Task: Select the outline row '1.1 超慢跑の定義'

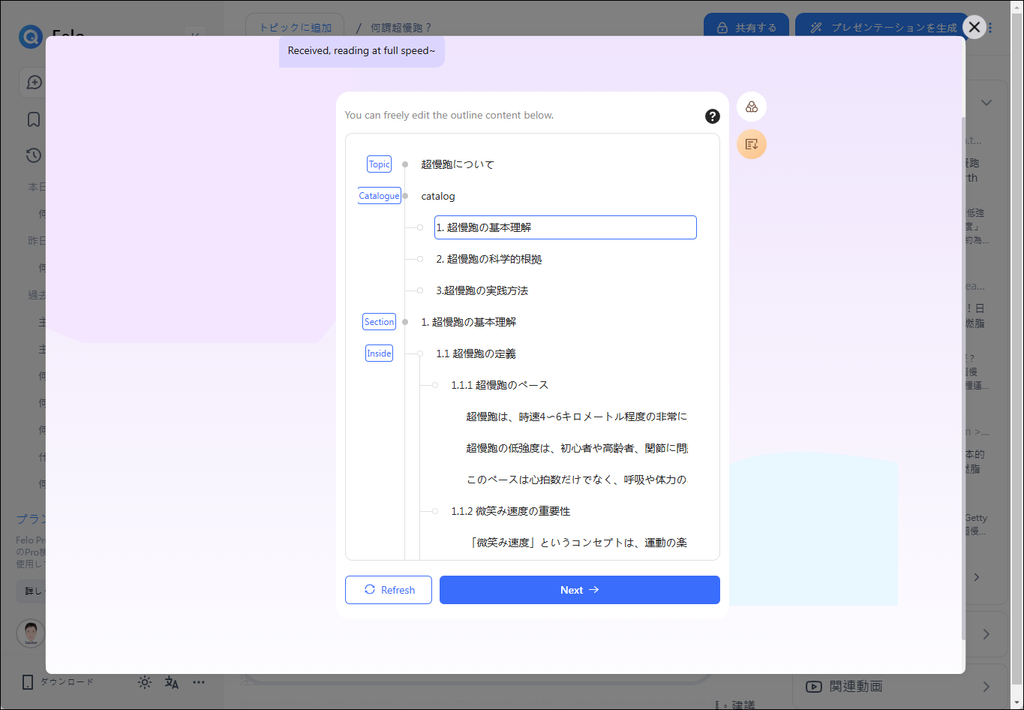Action: click(x=475, y=354)
